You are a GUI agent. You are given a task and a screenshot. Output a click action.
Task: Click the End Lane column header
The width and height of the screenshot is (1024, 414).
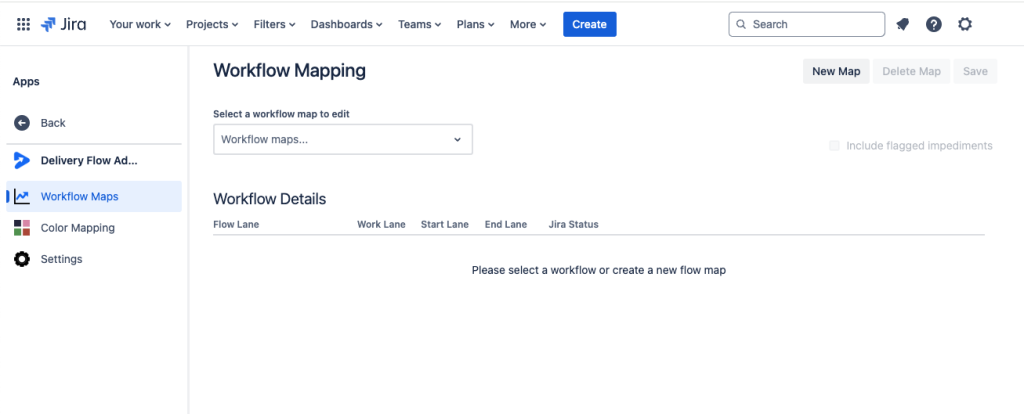click(505, 224)
